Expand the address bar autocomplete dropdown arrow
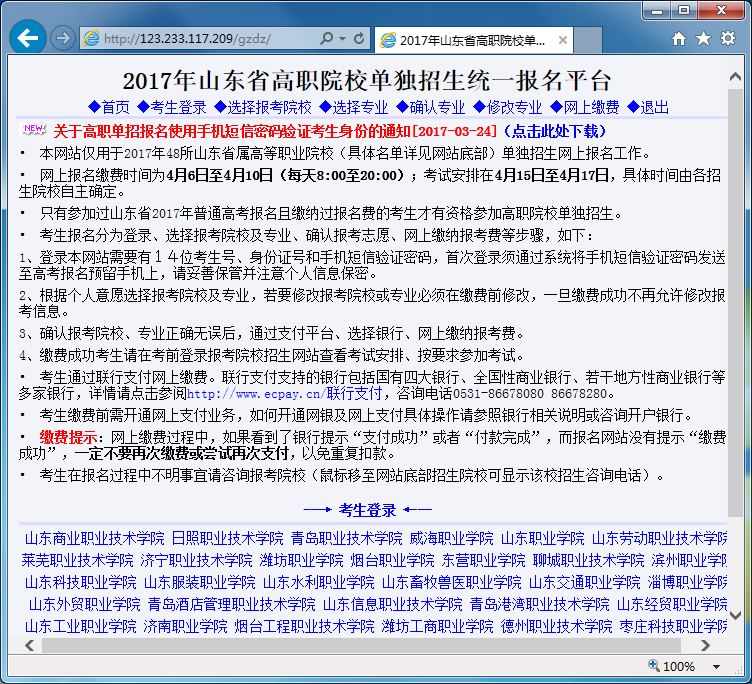Image resolution: width=752 pixels, height=684 pixels. pyautogui.click(x=342, y=39)
